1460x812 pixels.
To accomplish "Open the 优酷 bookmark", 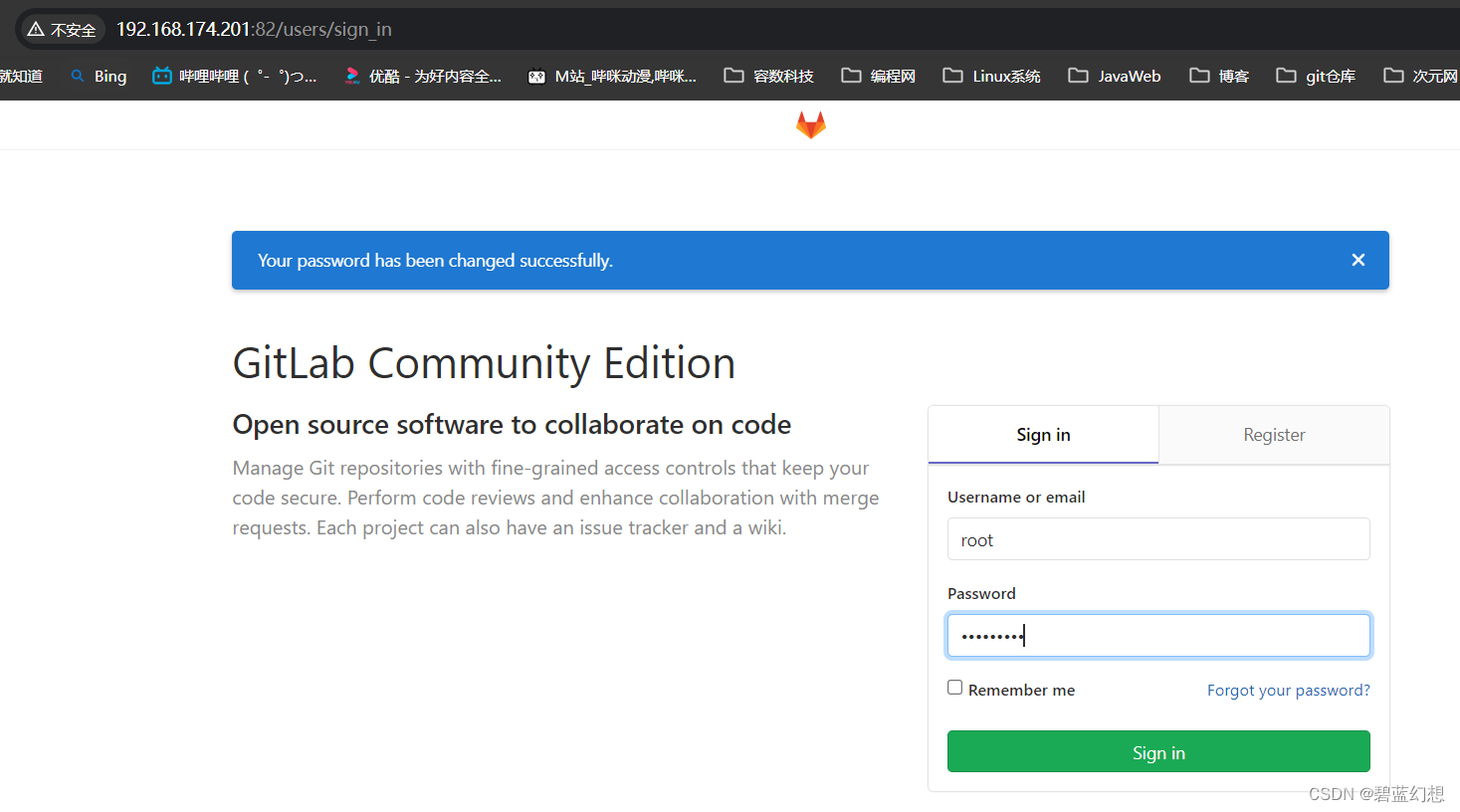I will click(x=423, y=76).
